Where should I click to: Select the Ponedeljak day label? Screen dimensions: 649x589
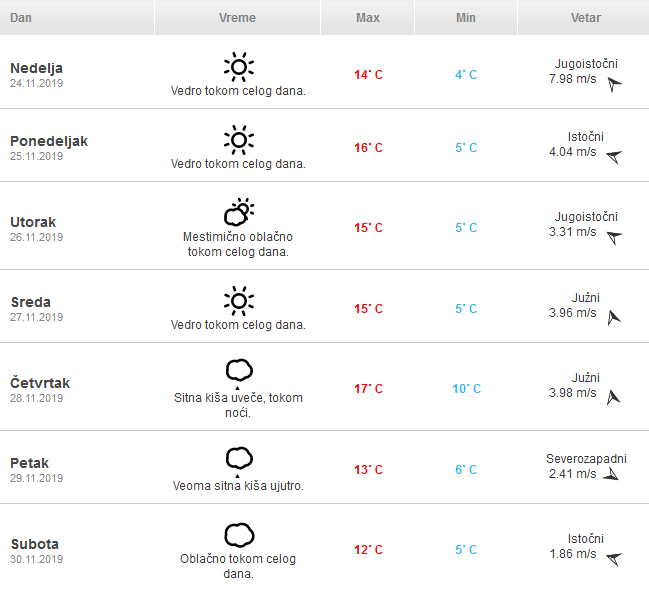point(49,141)
